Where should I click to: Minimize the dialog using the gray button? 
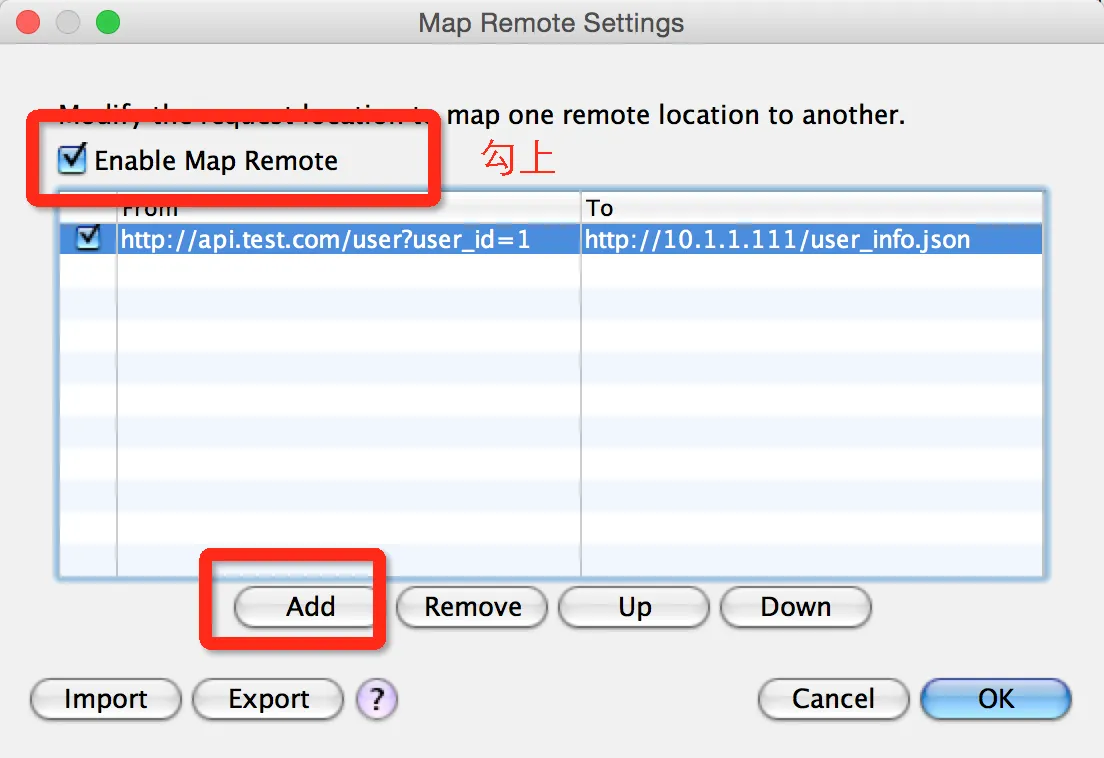click(68, 22)
